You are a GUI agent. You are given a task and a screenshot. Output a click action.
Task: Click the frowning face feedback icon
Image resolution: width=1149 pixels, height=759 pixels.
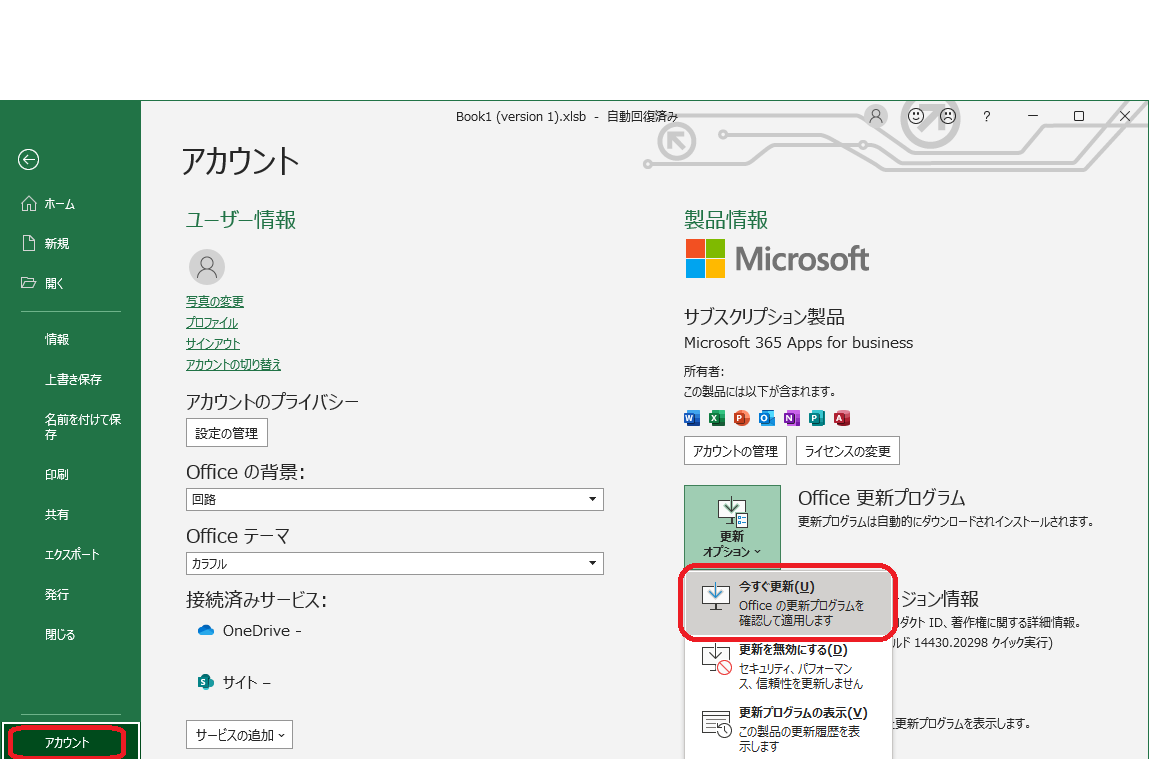coord(948,116)
